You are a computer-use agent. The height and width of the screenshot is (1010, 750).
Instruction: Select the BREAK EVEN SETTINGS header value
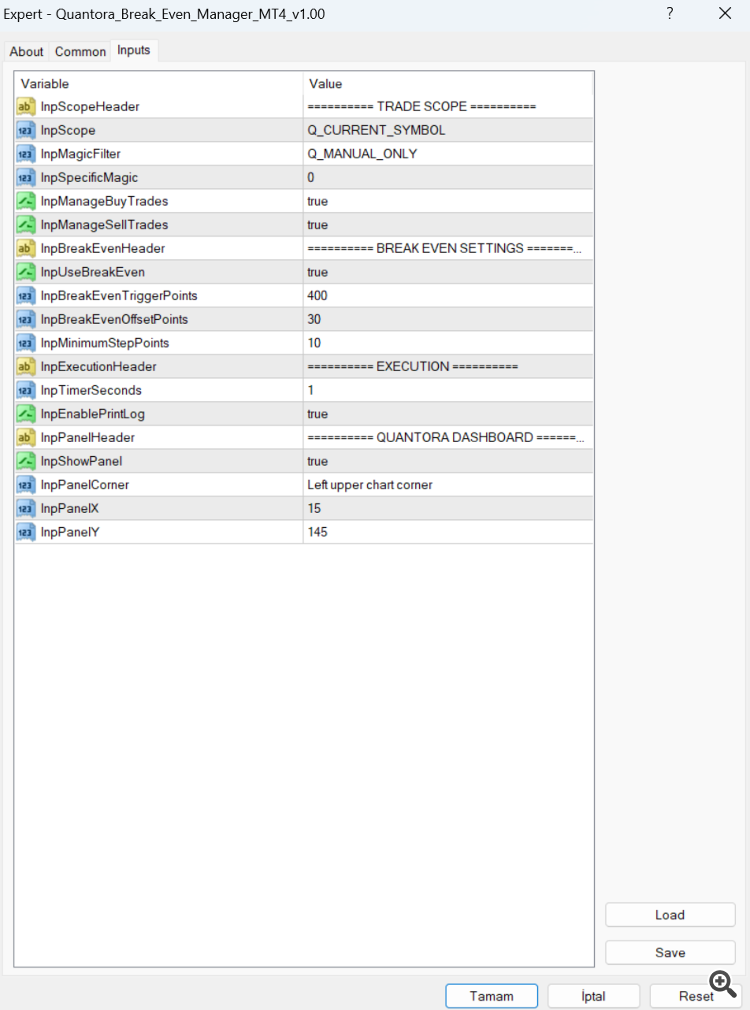click(448, 248)
